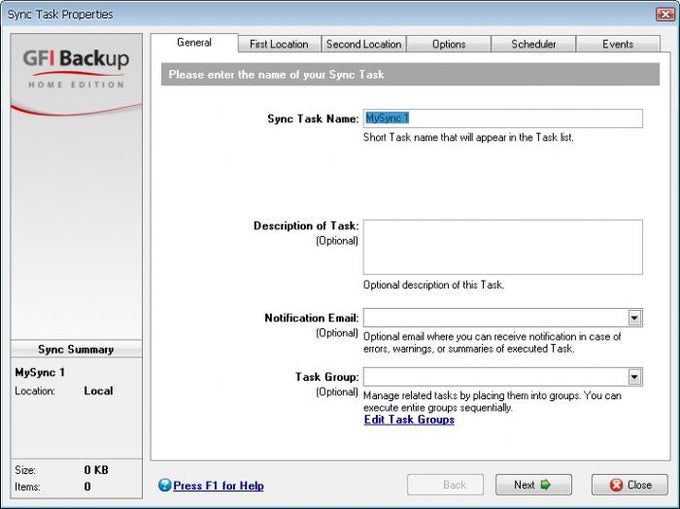Select the Options tab
The image size is (680, 509).
pos(448,44)
